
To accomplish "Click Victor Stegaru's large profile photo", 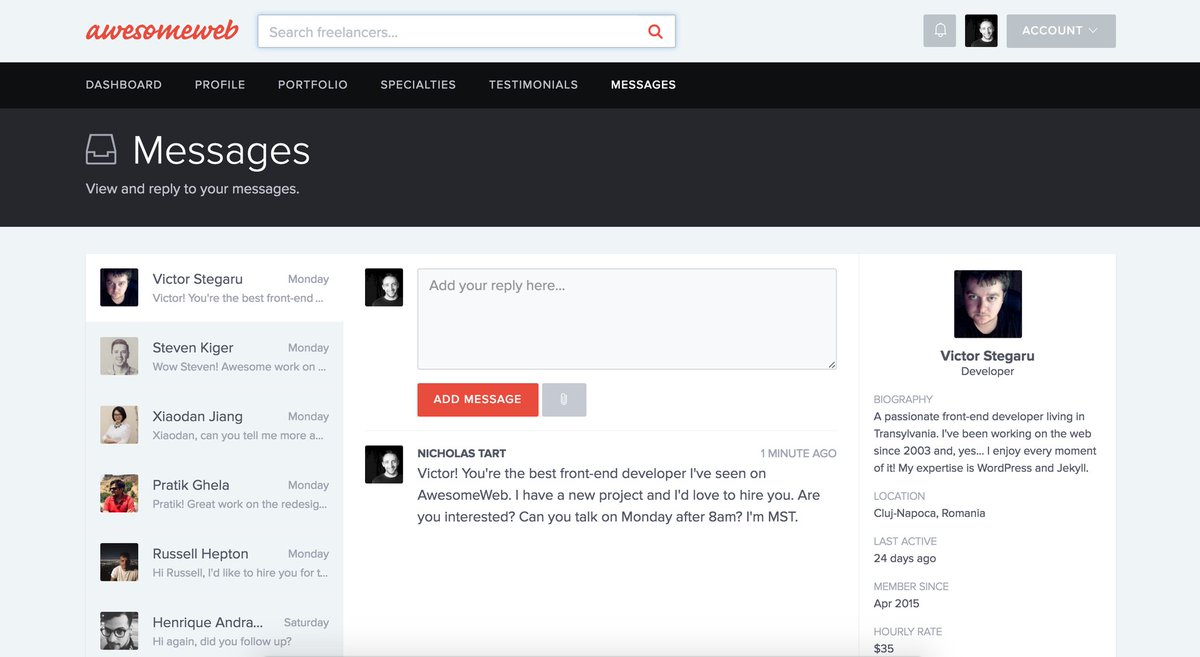I will tap(988, 303).
